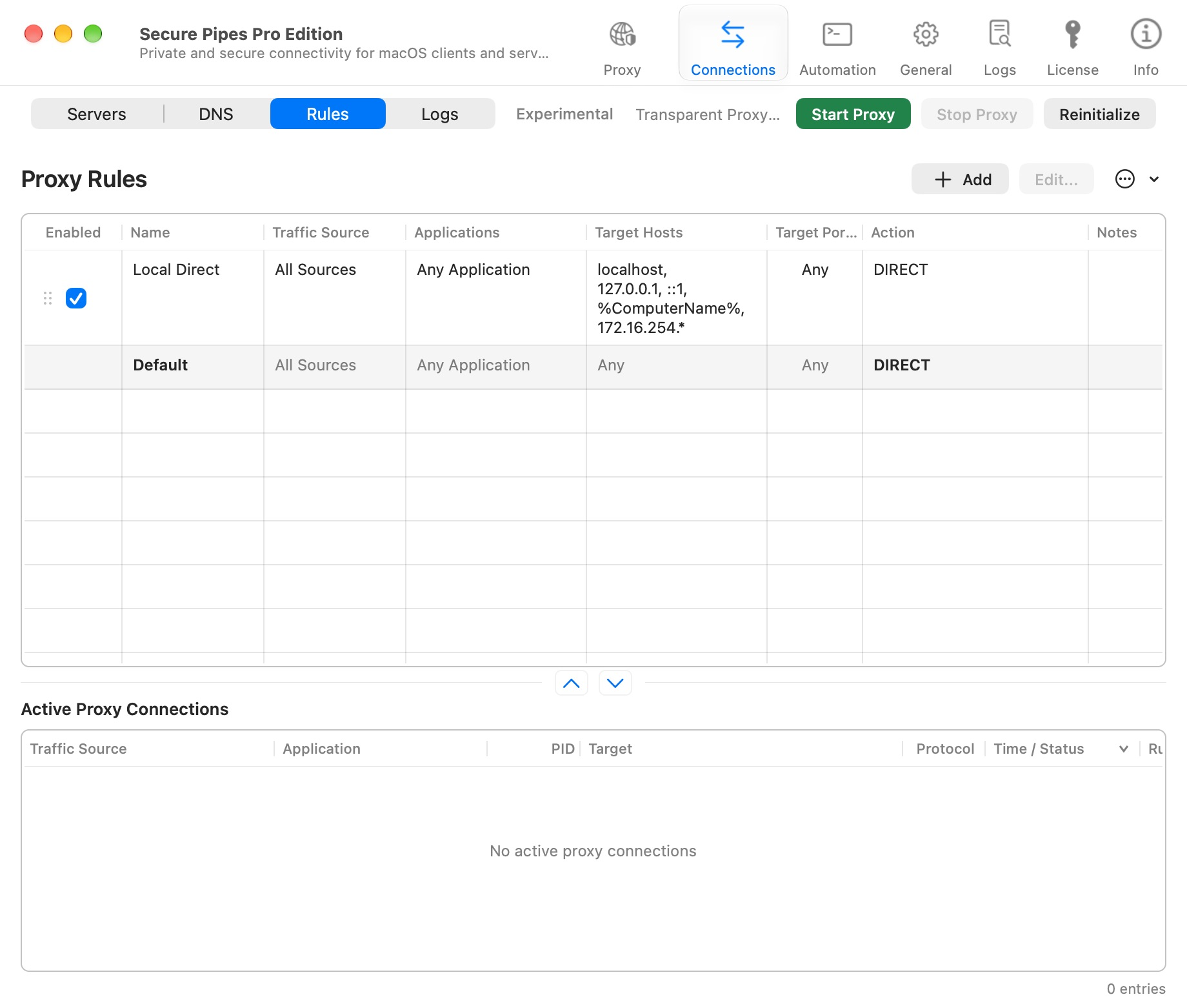Switch to the DNS tab
Image resolution: width=1187 pixels, height=1008 pixels.
coord(216,114)
